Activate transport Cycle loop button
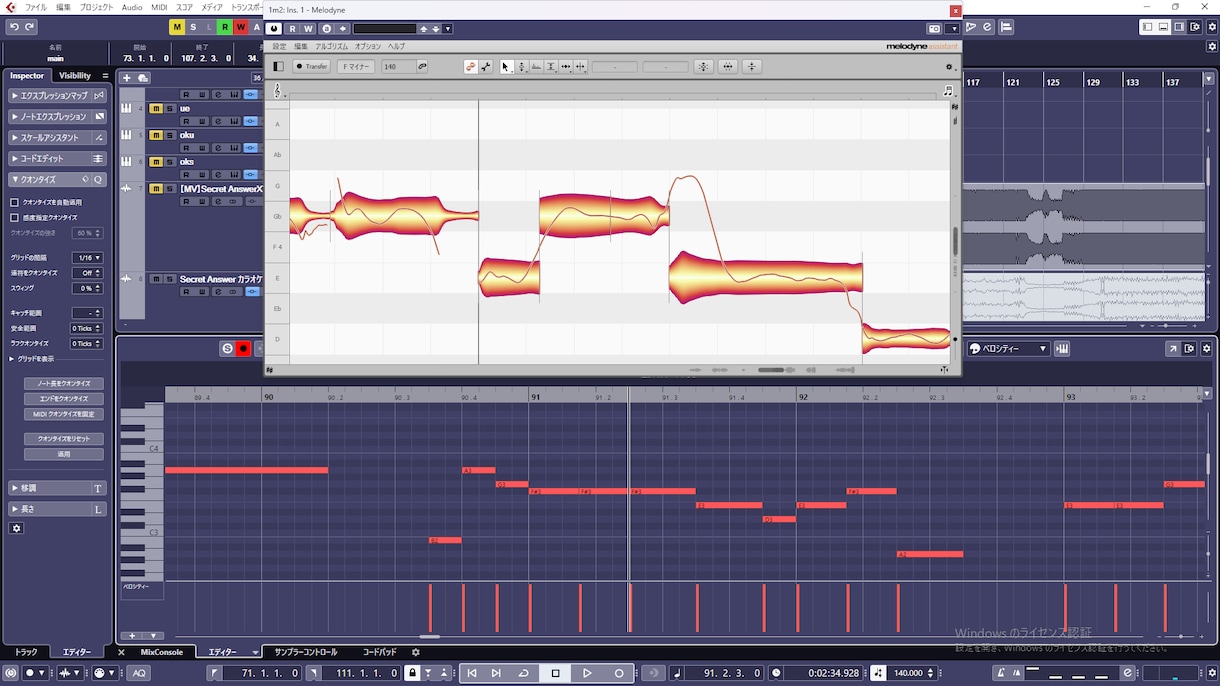1220x686 pixels. 523,673
